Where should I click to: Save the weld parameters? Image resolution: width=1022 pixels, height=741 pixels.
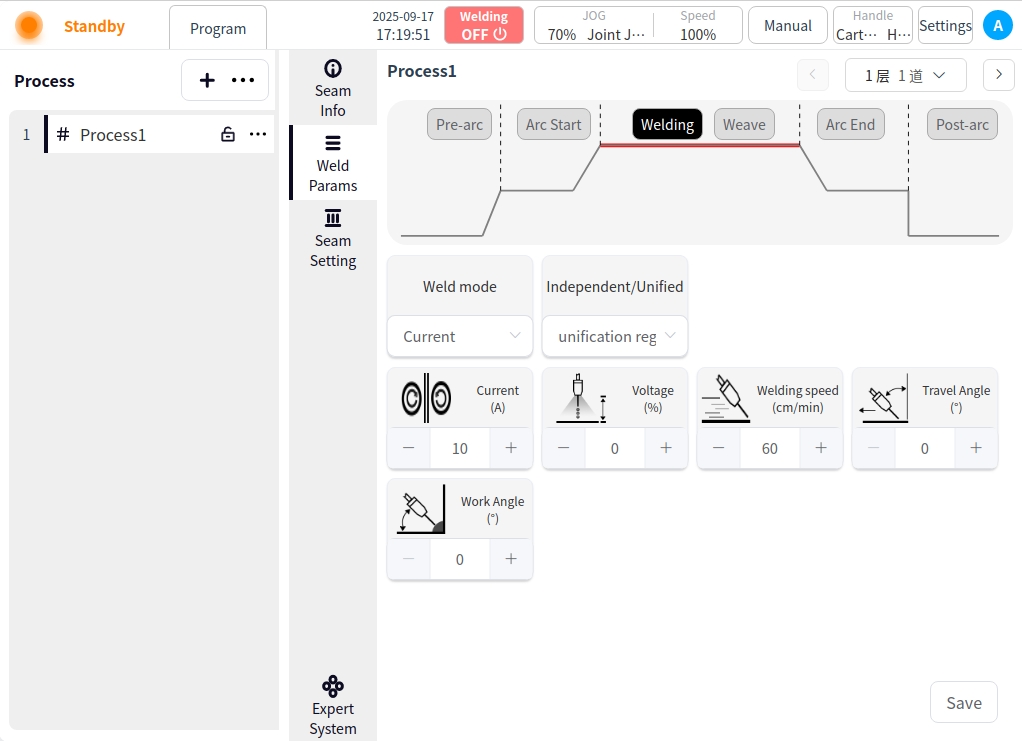963,702
